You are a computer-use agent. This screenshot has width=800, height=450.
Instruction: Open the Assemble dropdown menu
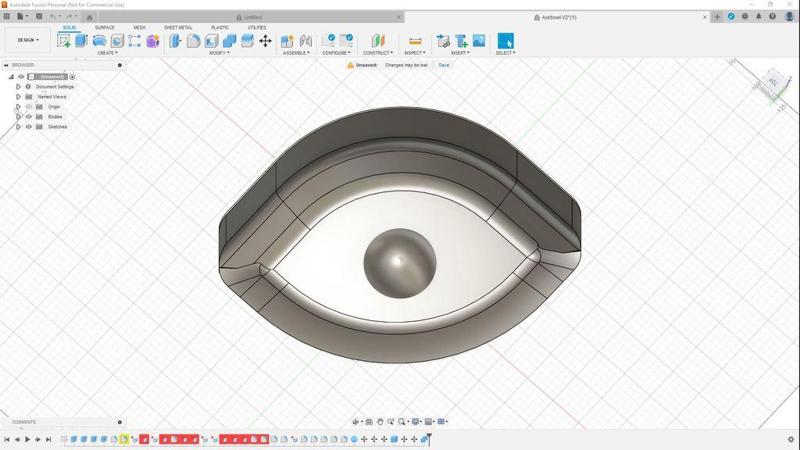pyautogui.click(x=296, y=53)
